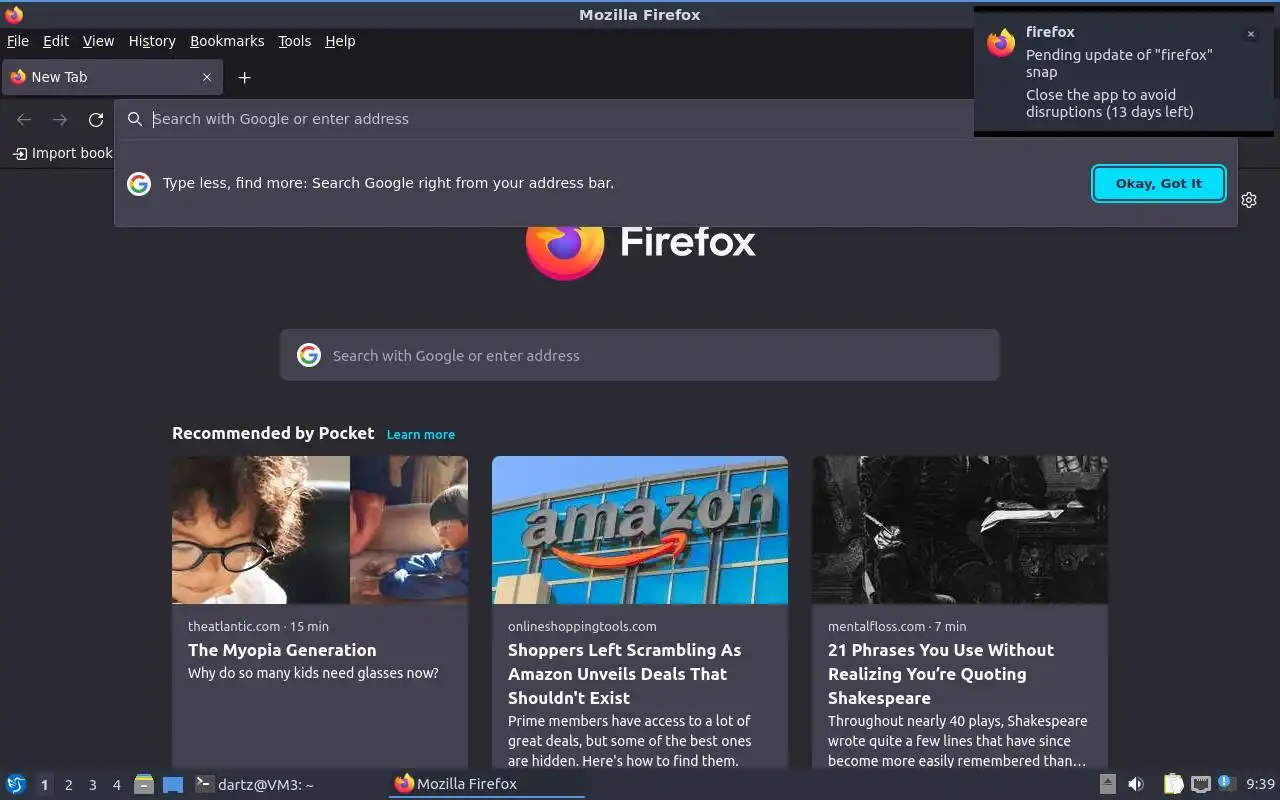Open the File menu
This screenshot has height=800, width=1280.
click(x=18, y=41)
